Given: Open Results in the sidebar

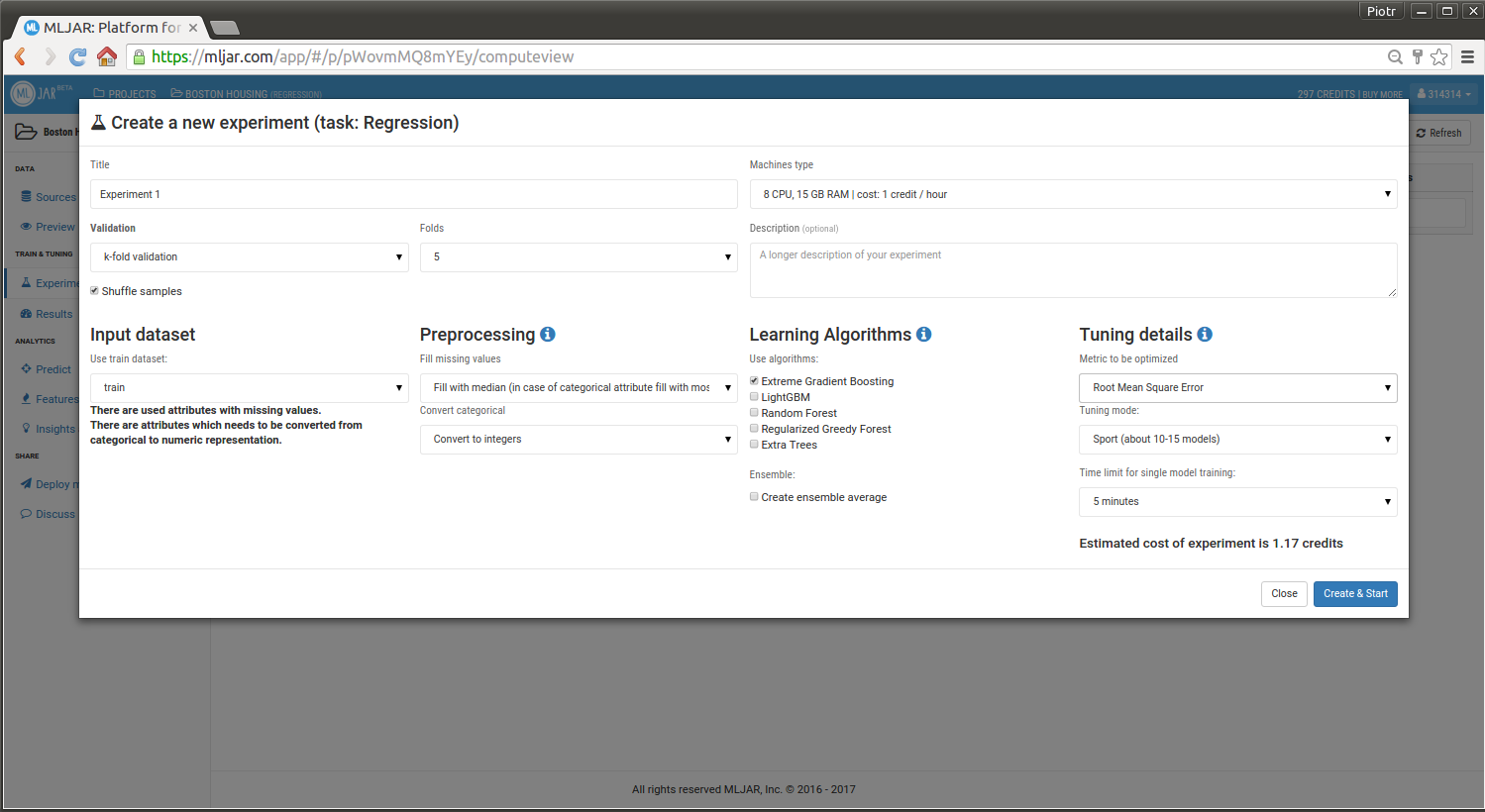Looking at the screenshot, I should 47,314.
